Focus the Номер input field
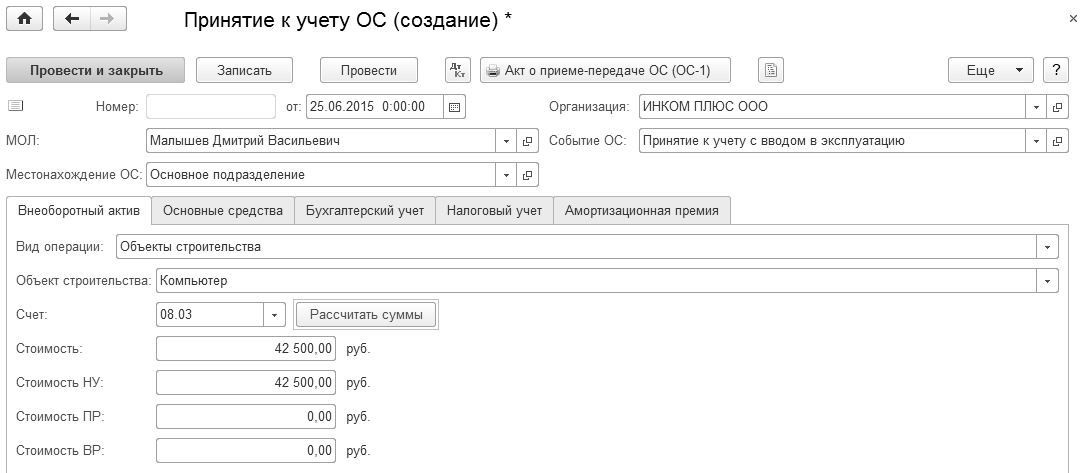Image resolution: width=1081 pixels, height=473 pixels. click(211, 107)
